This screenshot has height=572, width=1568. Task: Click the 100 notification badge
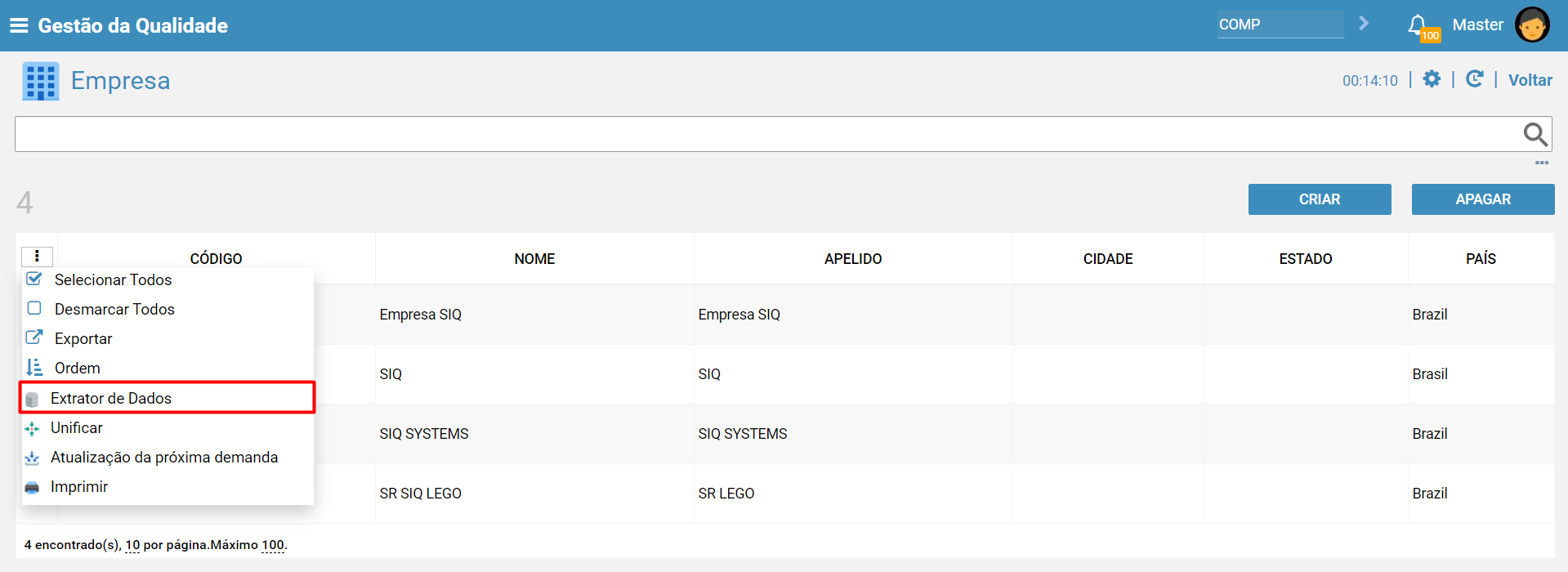click(x=1430, y=35)
